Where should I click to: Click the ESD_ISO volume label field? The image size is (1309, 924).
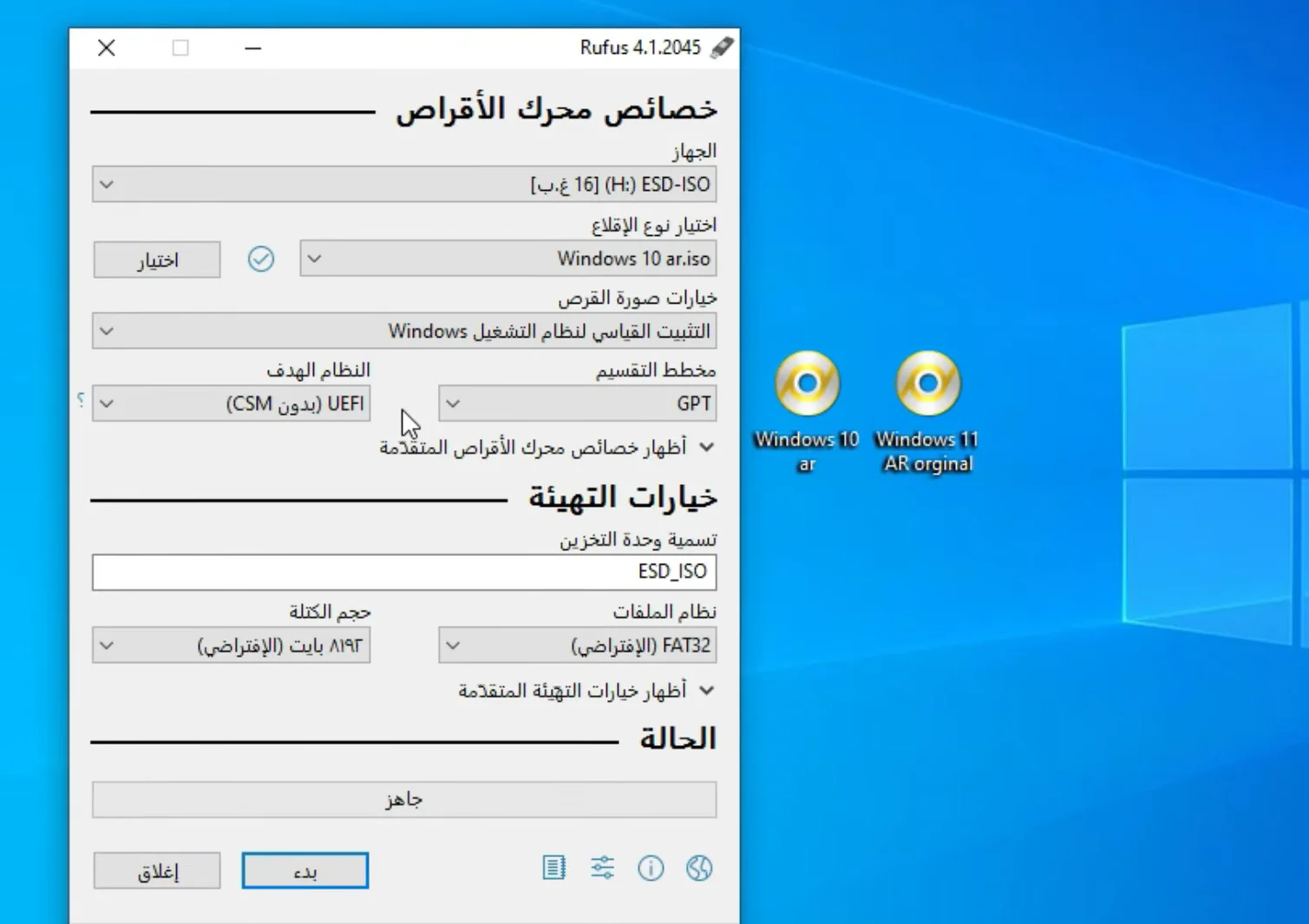[404, 572]
